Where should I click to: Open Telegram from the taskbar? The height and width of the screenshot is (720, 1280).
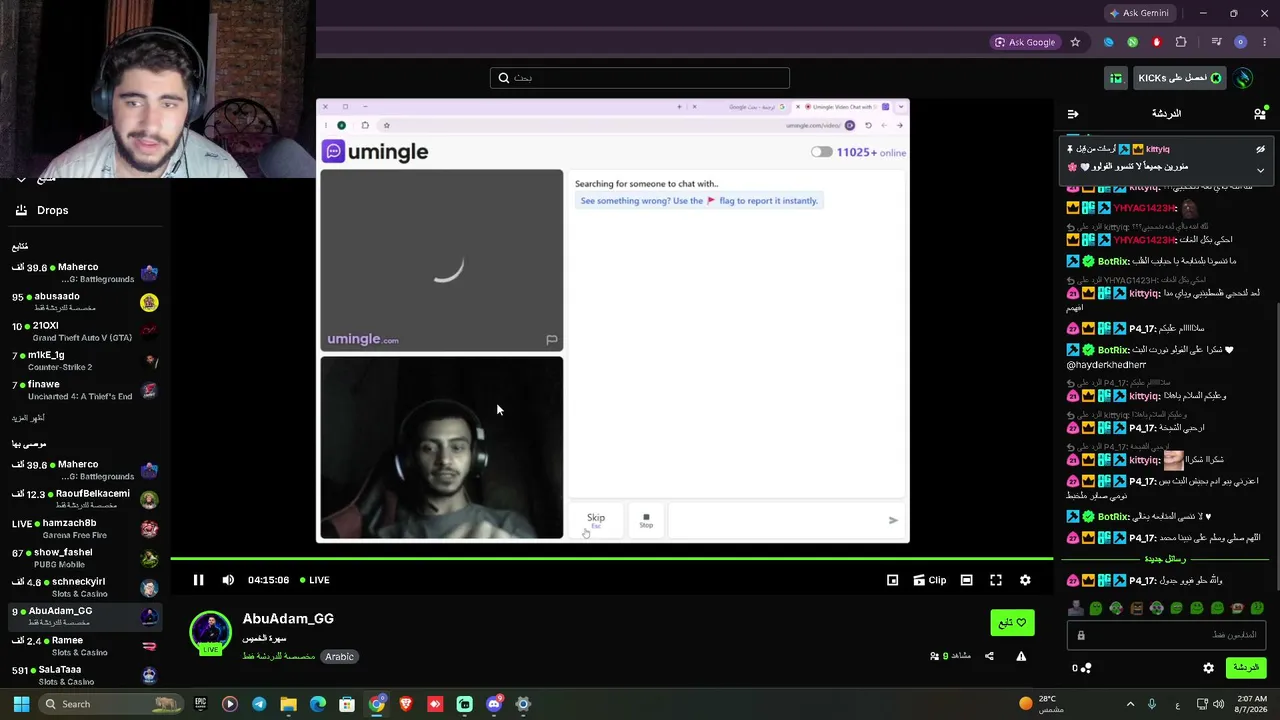tap(259, 704)
